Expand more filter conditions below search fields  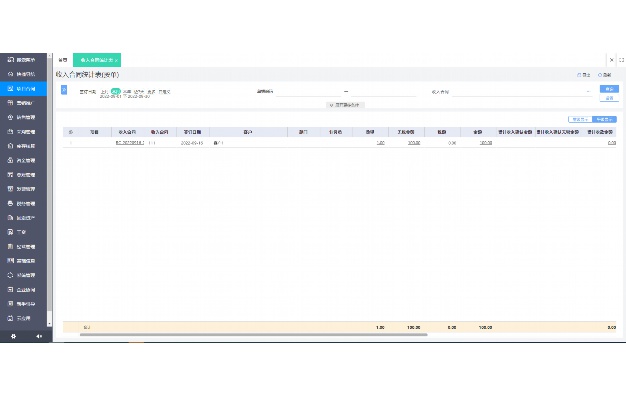point(345,105)
